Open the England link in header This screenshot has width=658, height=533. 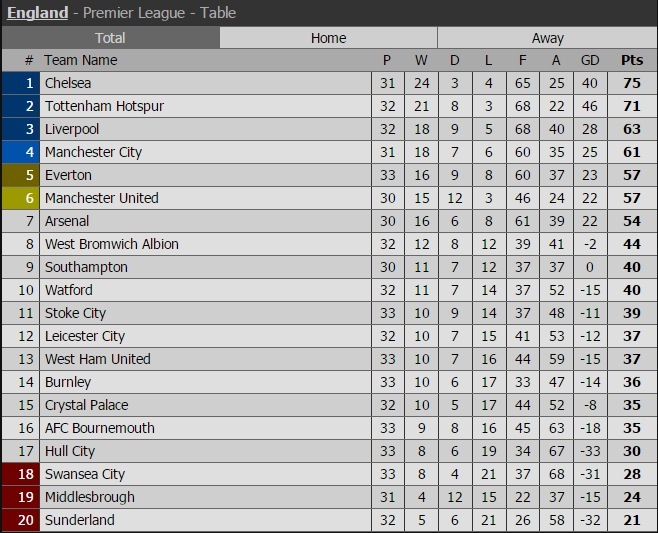[38, 13]
